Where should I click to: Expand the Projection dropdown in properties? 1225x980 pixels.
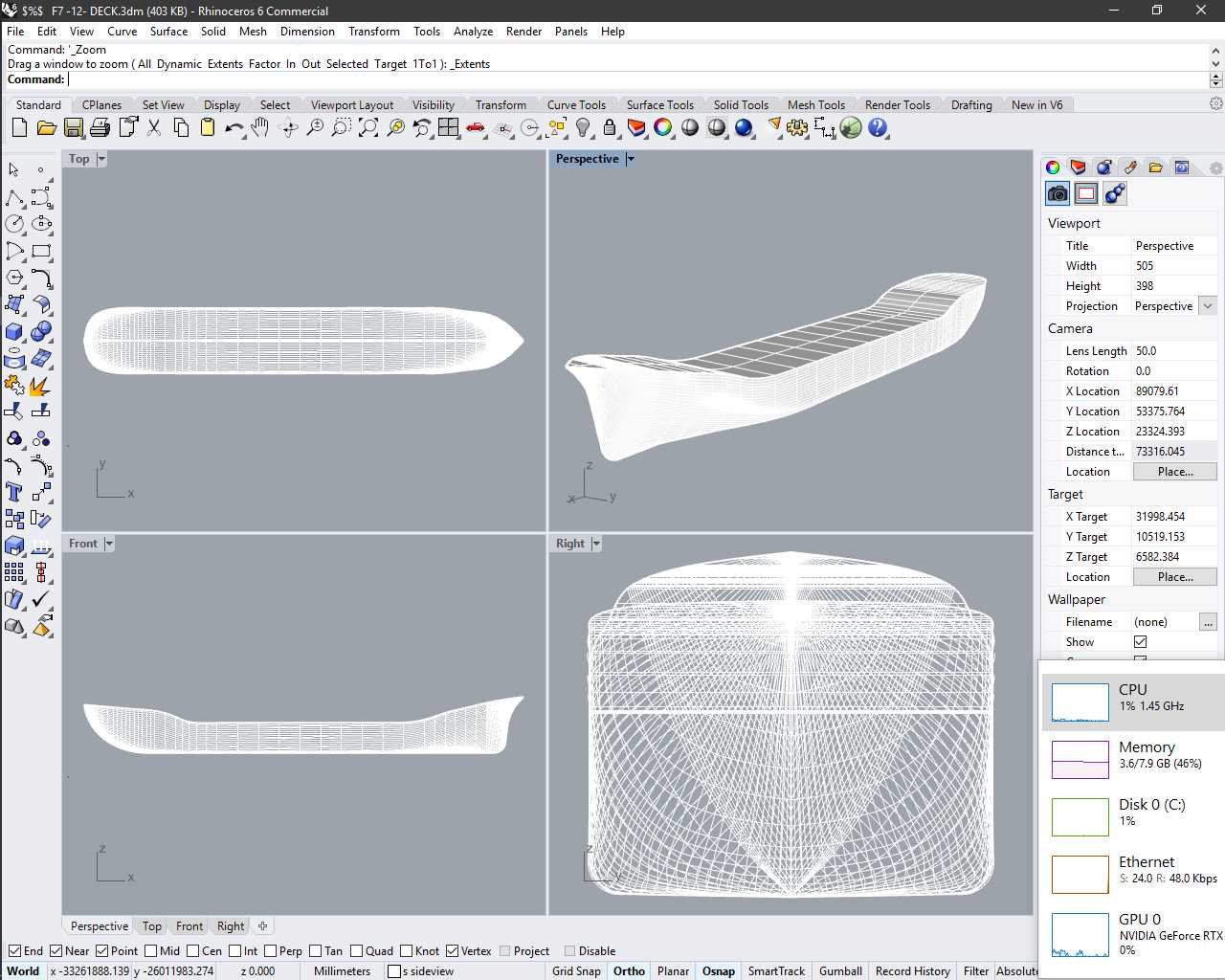pyautogui.click(x=1208, y=306)
